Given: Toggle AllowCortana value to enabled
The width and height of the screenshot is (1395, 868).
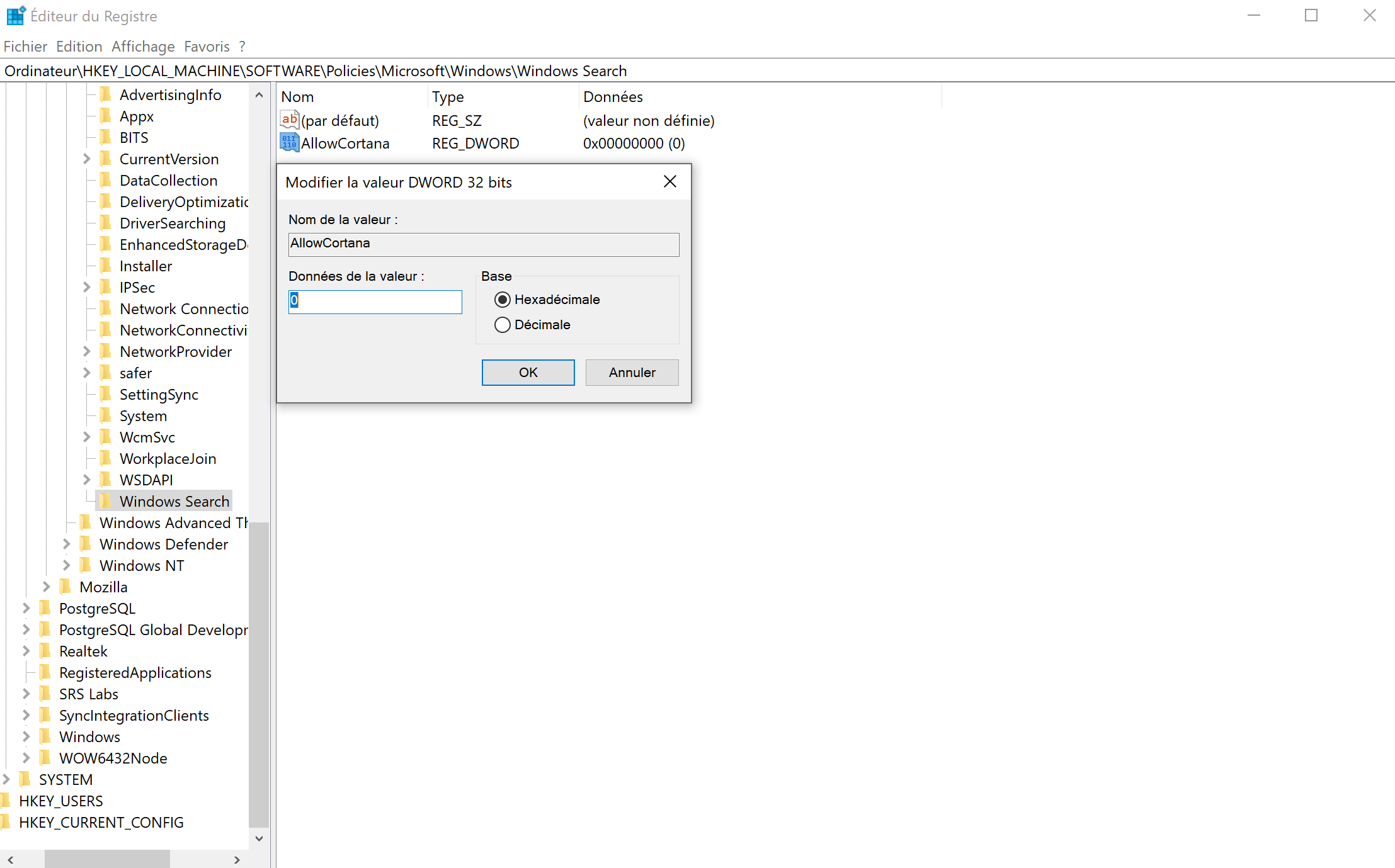Looking at the screenshot, I should (x=375, y=301).
